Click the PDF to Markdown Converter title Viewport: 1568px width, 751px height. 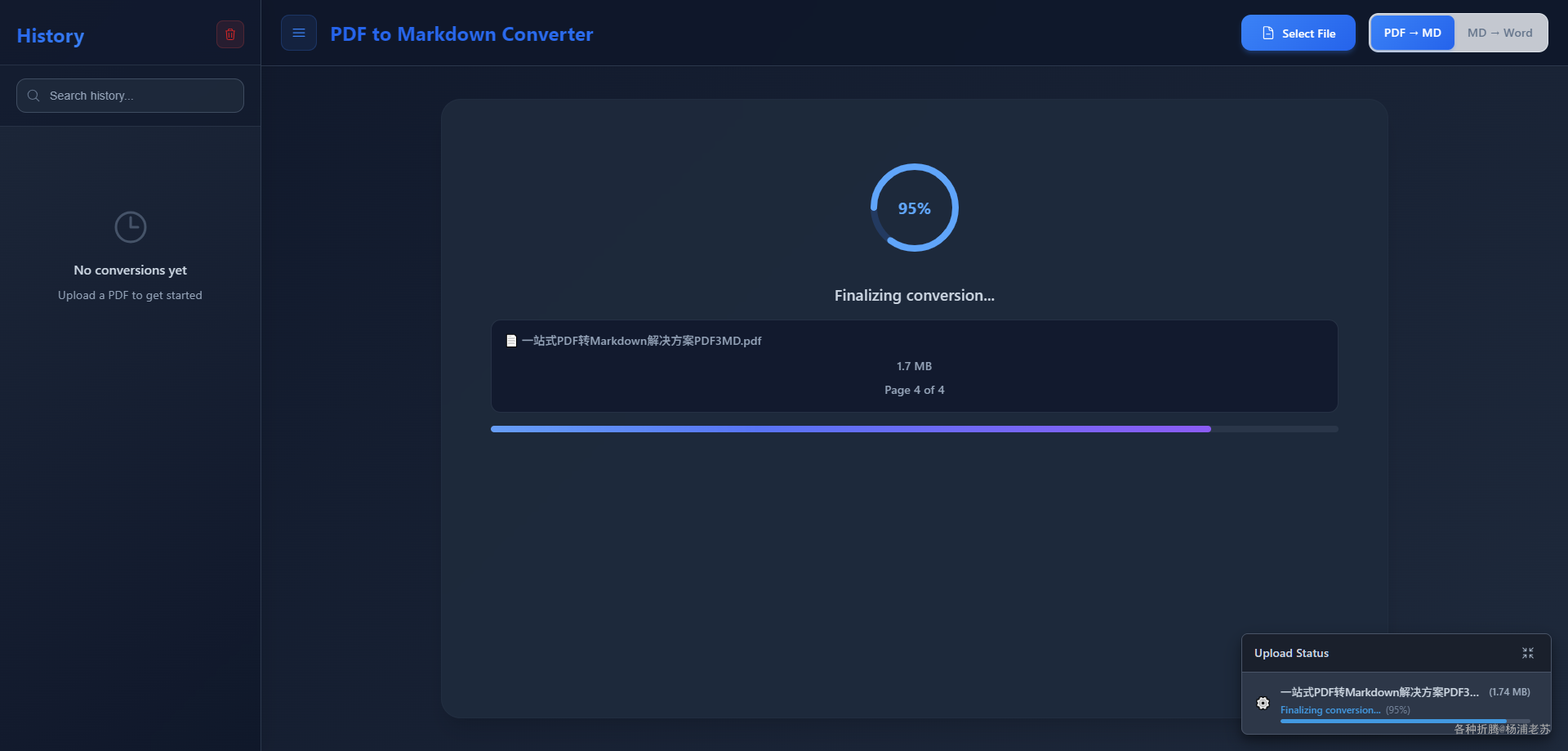[461, 34]
